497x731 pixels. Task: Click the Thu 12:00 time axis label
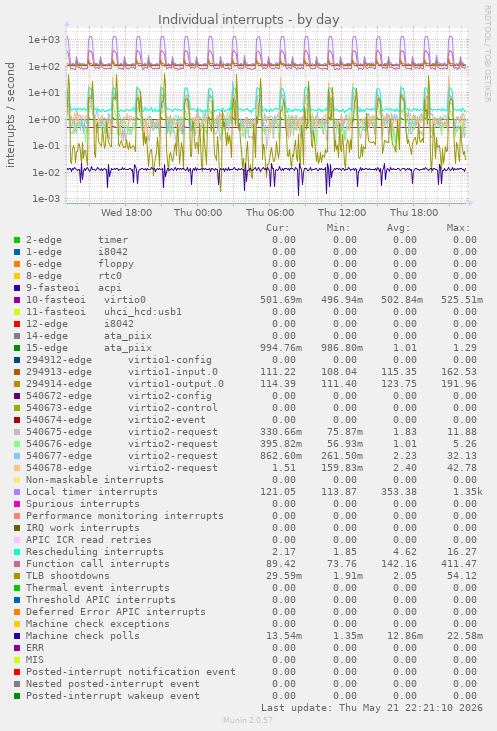pos(342,213)
